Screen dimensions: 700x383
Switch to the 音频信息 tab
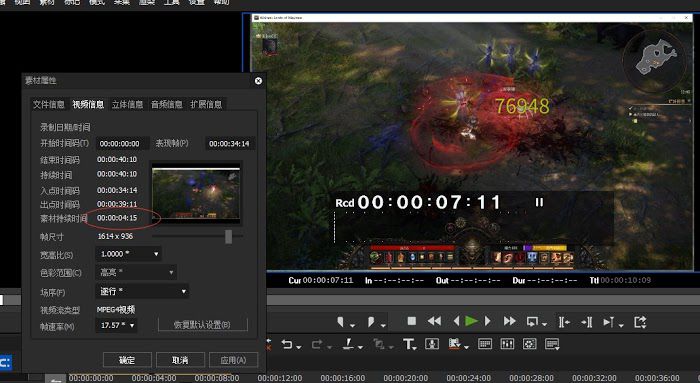coord(167,104)
